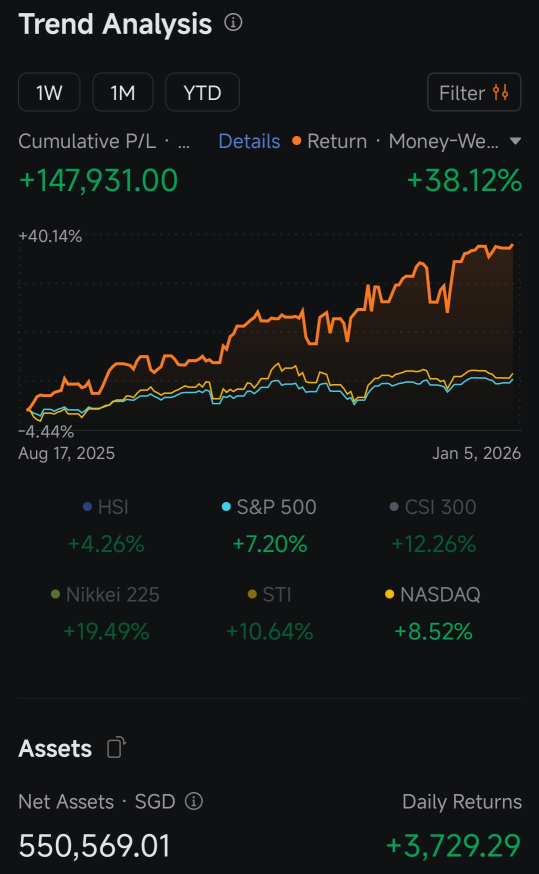The height and width of the screenshot is (874, 539).
Task: Tap the orange Return legend dot
Action: (x=297, y=141)
